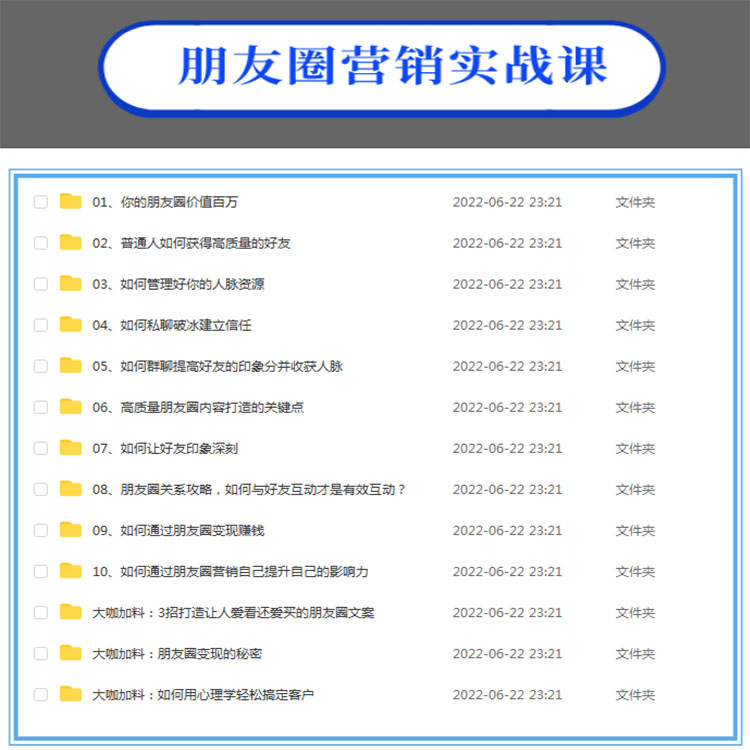Select checkbox for 10、如何通过朋友圈营销自己提升自己的影响力
The image size is (750, 750).
[41, 571]
